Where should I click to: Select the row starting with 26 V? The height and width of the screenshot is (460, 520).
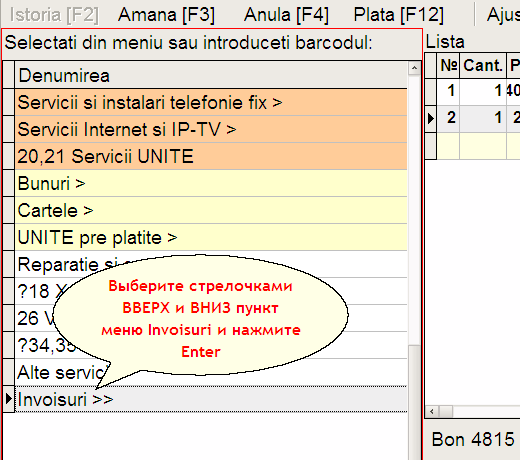[211, 318]
